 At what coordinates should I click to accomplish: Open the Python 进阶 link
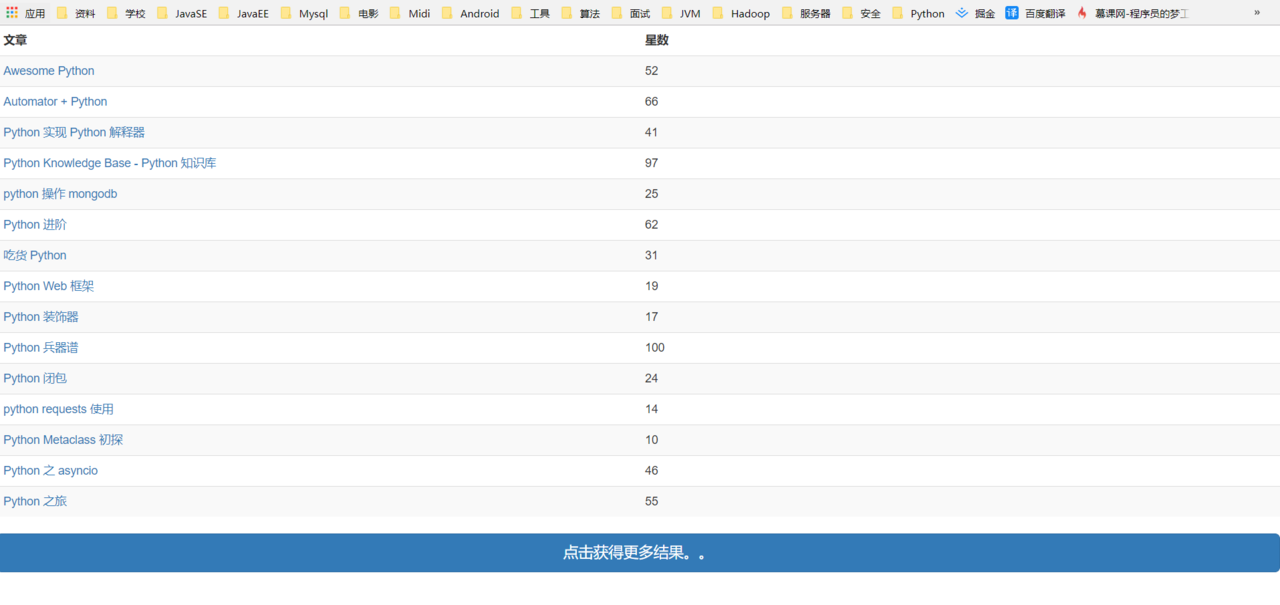(x=35, y=225)
